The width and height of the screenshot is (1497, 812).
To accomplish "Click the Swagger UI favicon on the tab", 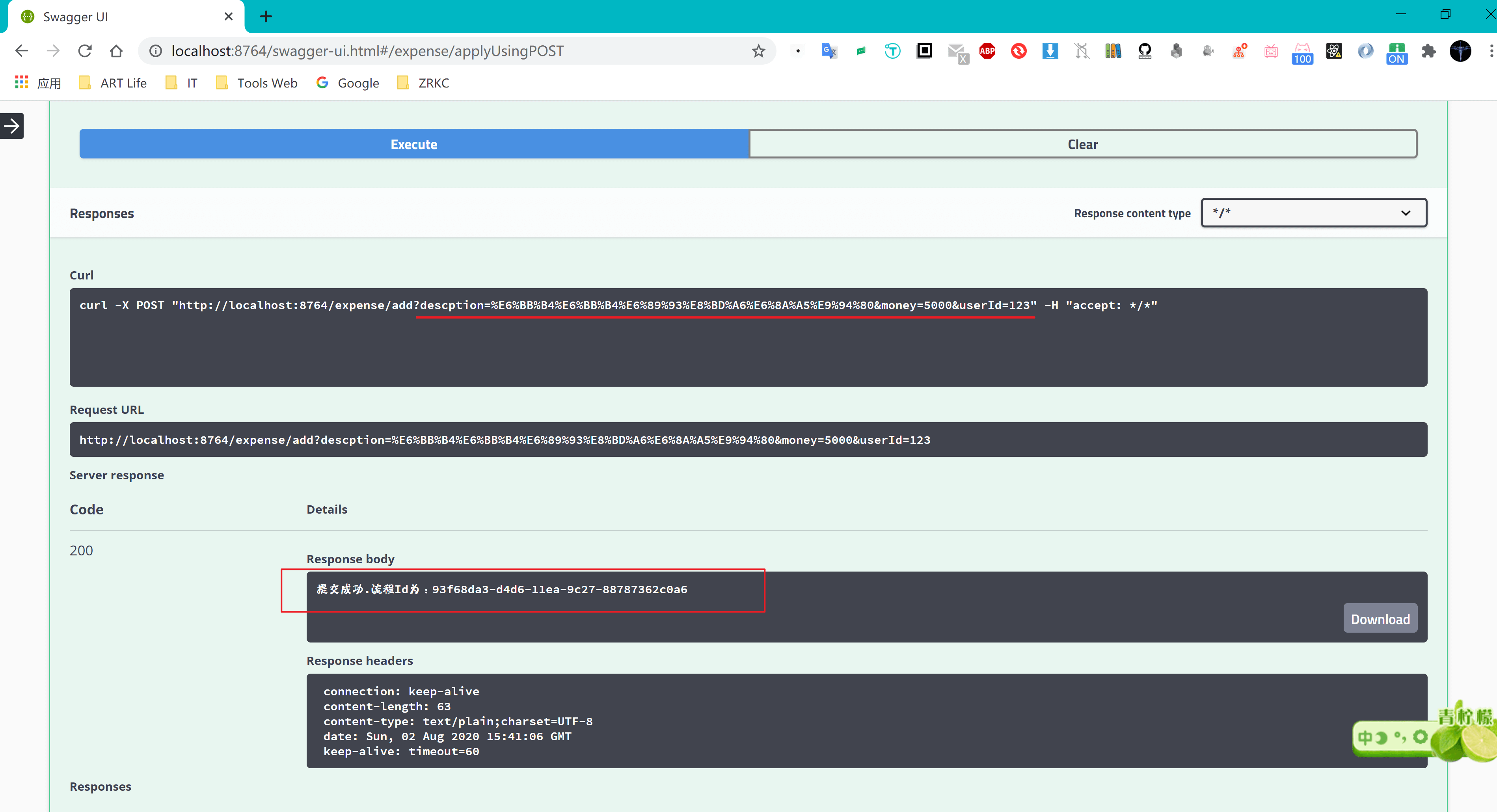I will pos(27,16).
